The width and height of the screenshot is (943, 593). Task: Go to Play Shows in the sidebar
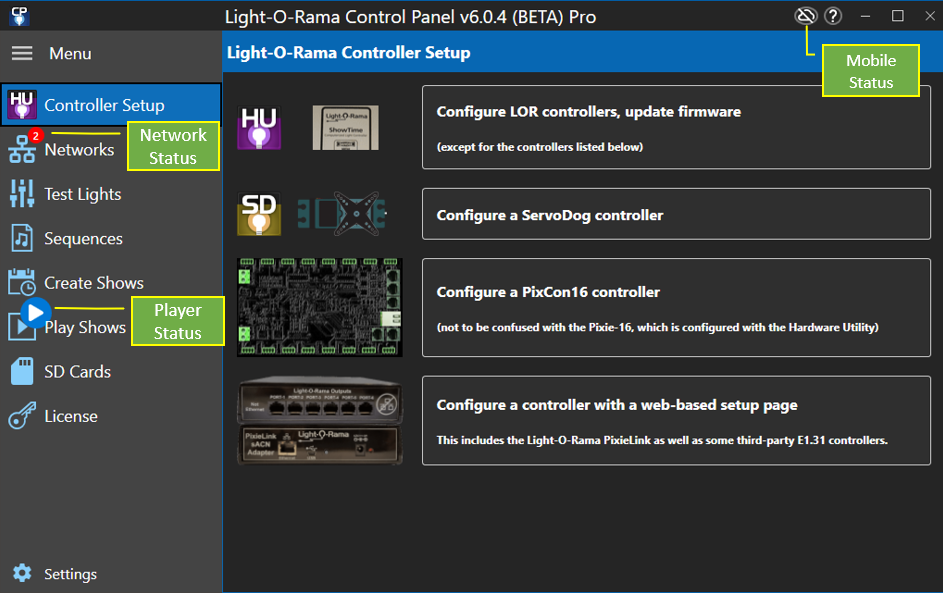tap(85, 327)
